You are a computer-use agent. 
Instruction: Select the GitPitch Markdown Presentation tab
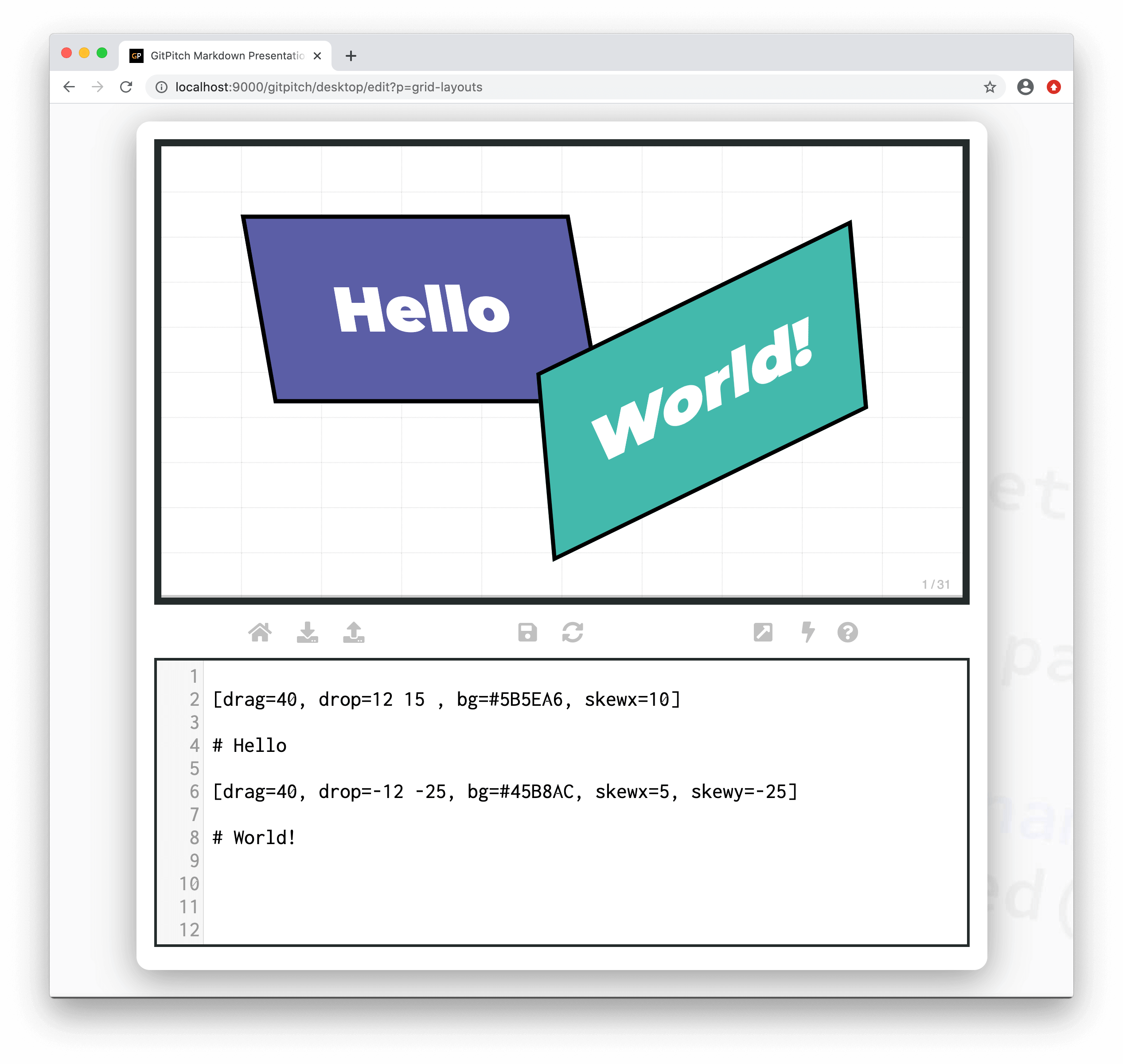[x=225, y=55]
